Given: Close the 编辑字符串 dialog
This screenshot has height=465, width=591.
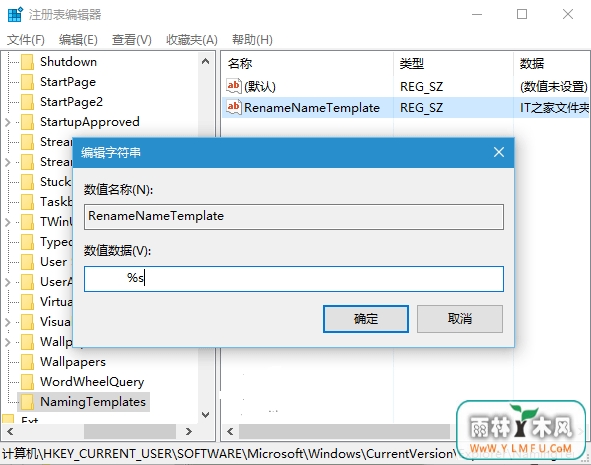Looking at the screenshot, I should [x=499, y=152].
